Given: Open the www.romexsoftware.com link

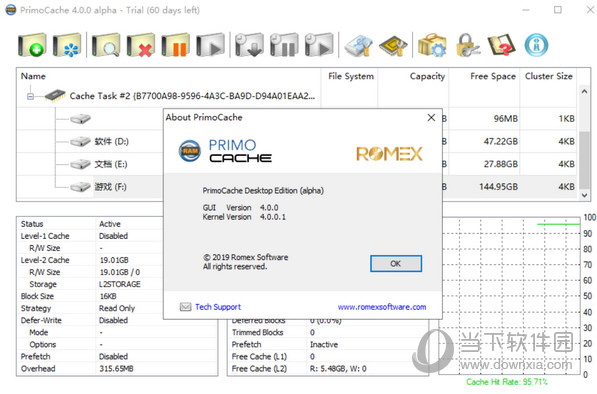Looking at the screenshot, I should [382, 307].
